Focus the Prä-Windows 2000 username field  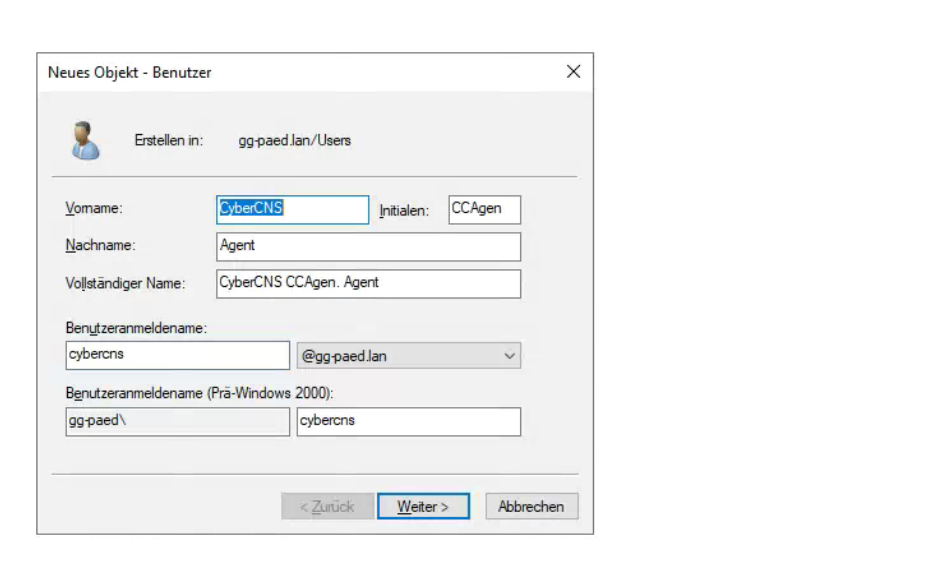point(409,421)
